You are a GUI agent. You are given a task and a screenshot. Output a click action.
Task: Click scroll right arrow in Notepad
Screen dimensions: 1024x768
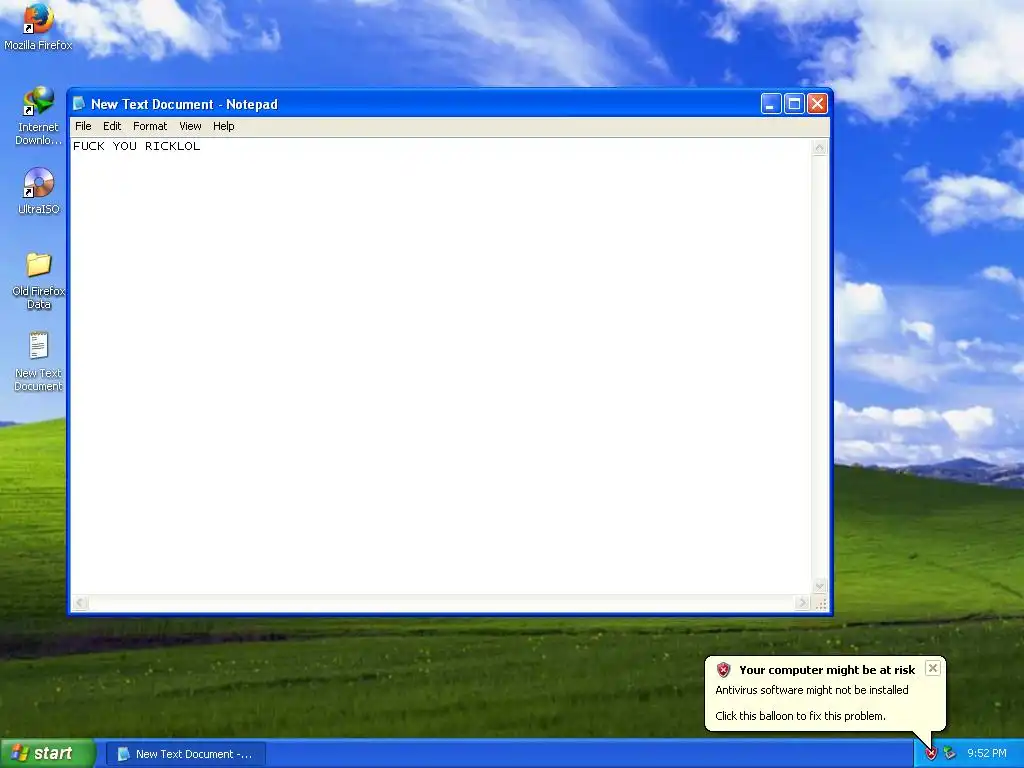803,603
